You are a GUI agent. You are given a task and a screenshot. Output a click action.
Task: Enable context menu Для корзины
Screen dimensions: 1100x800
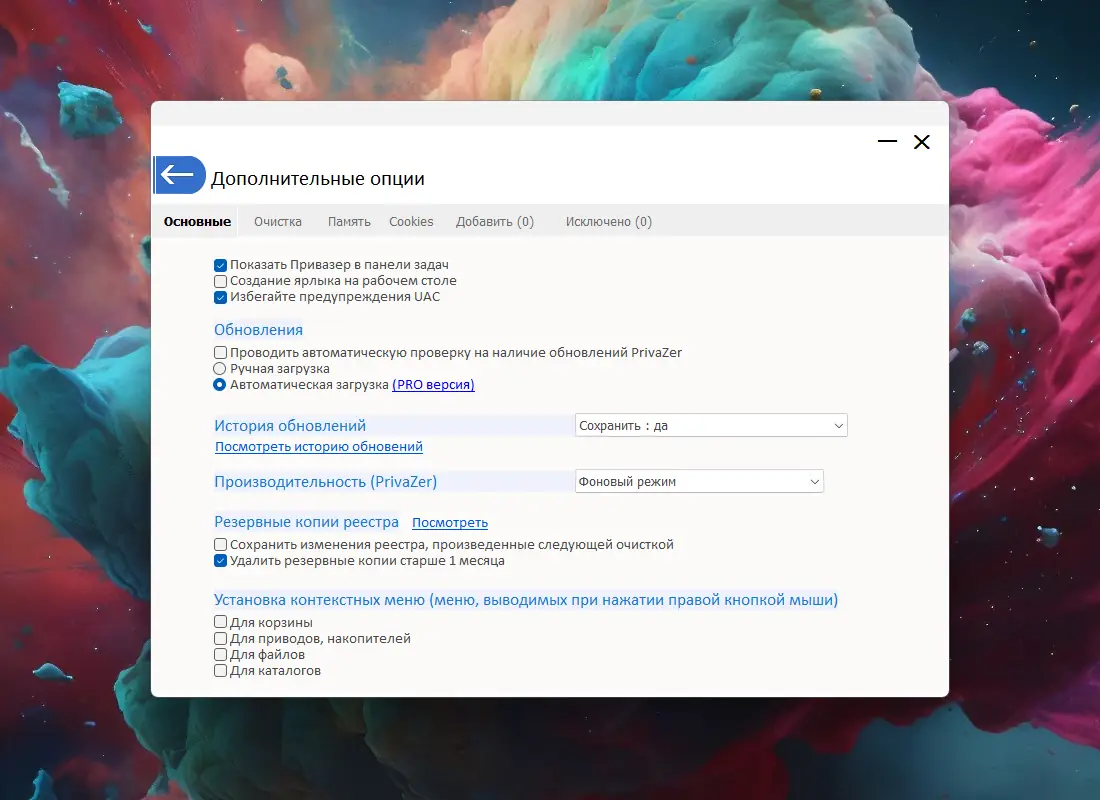(220, 622)
